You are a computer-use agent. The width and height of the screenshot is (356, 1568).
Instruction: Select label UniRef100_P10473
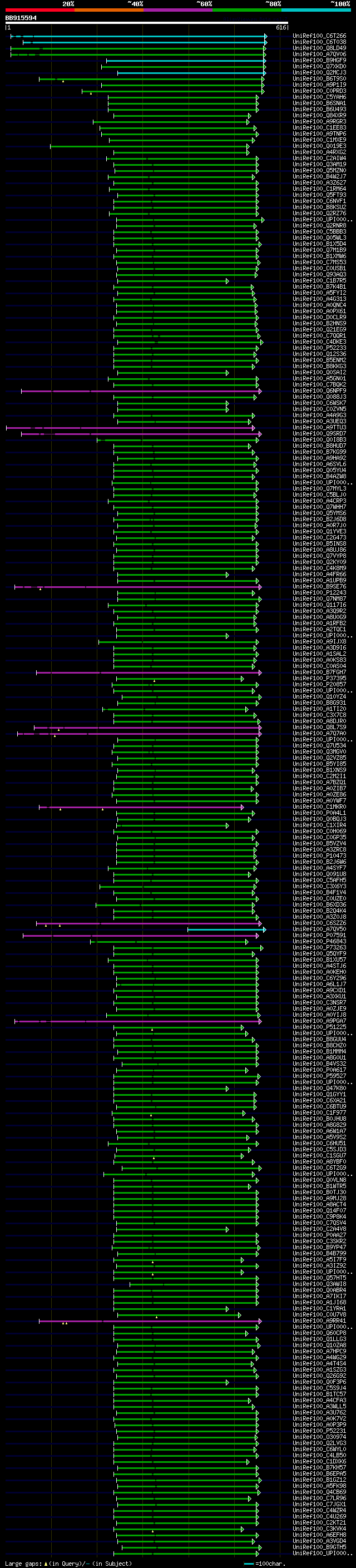(319, 855)
